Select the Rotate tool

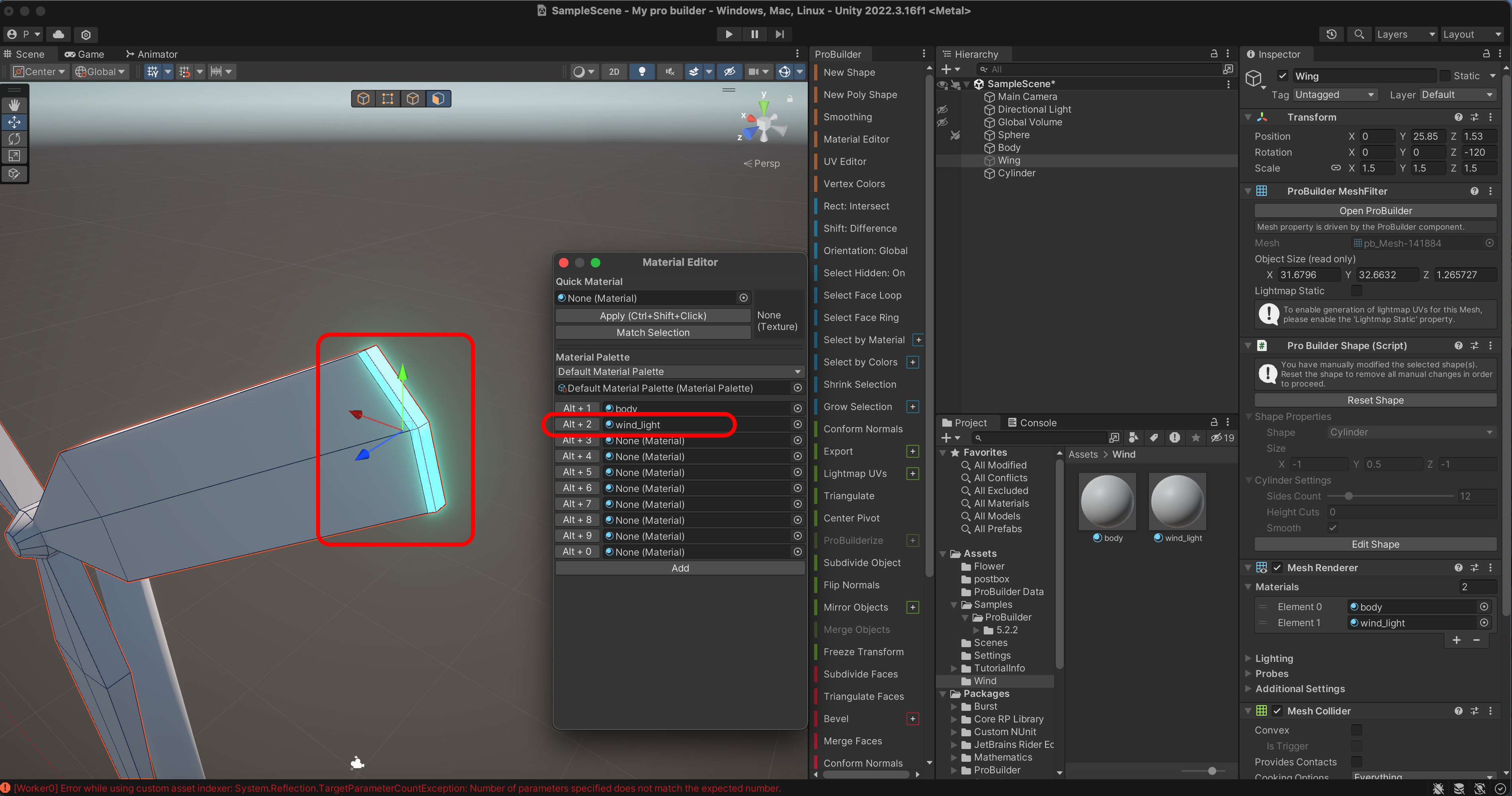14,139
